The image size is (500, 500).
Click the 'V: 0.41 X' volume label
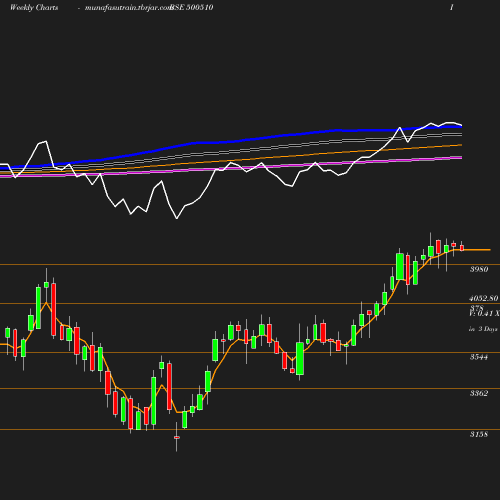(484, 313)
